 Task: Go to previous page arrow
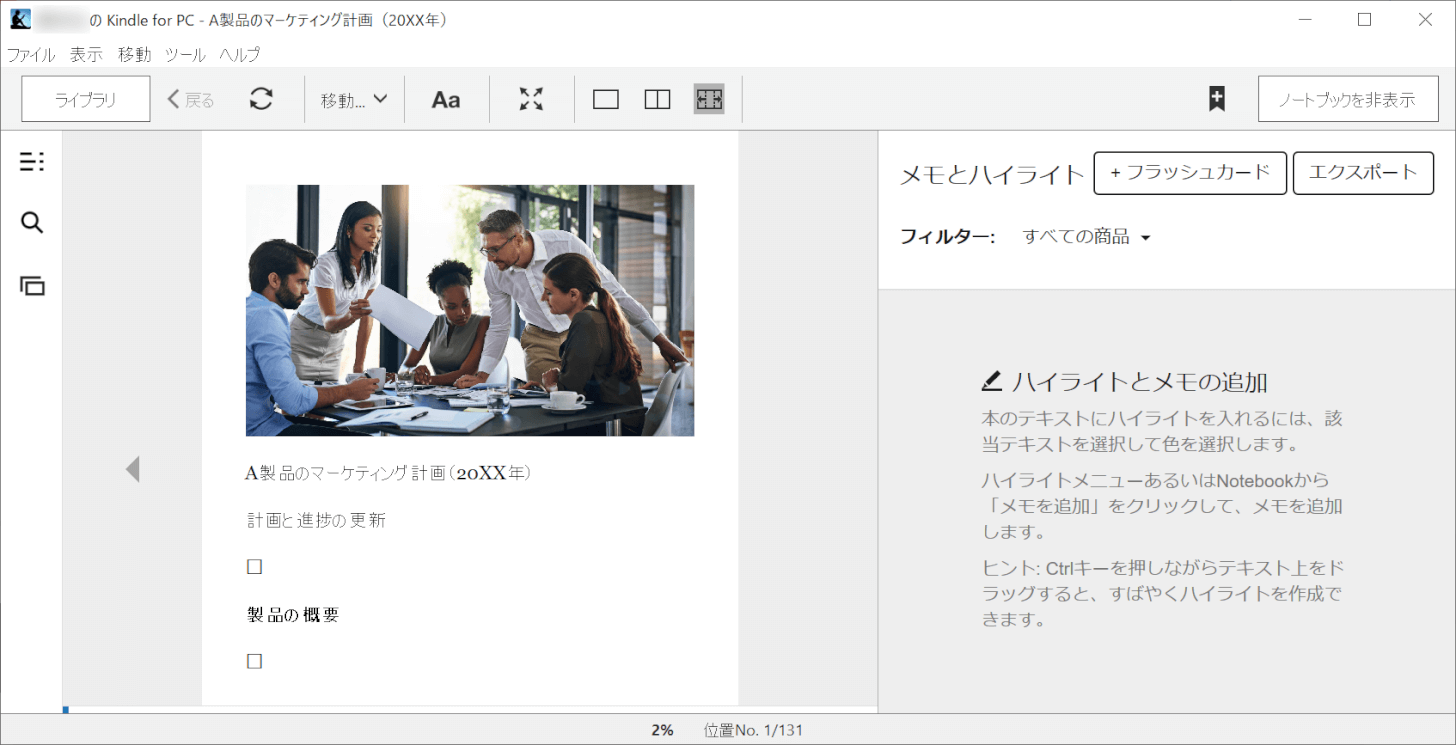[x=132, y=469]
